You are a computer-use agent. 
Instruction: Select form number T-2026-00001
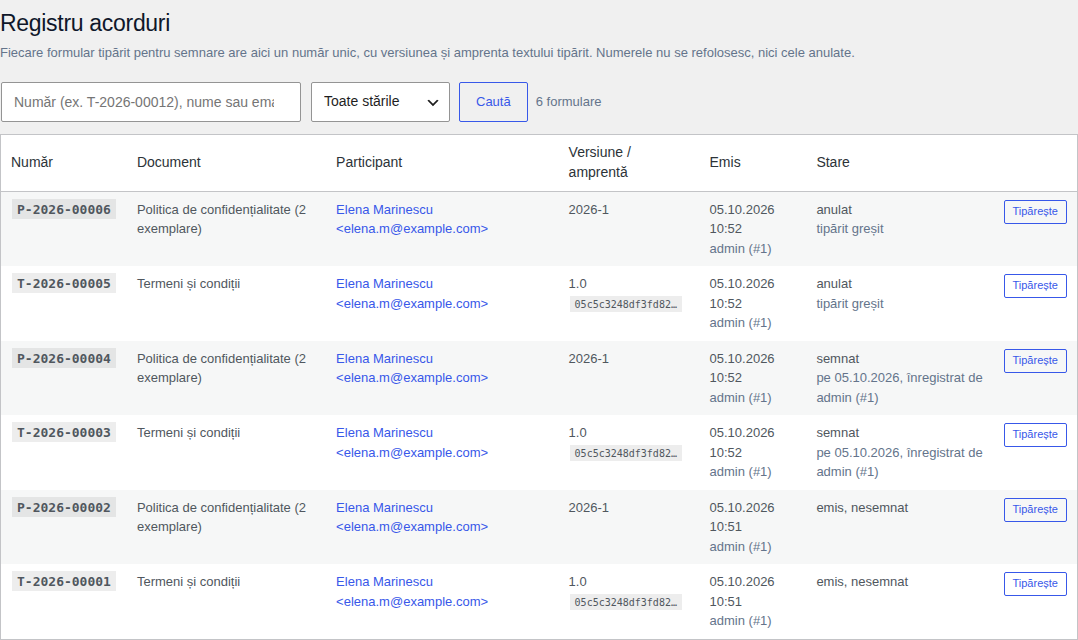pos(64,582)
